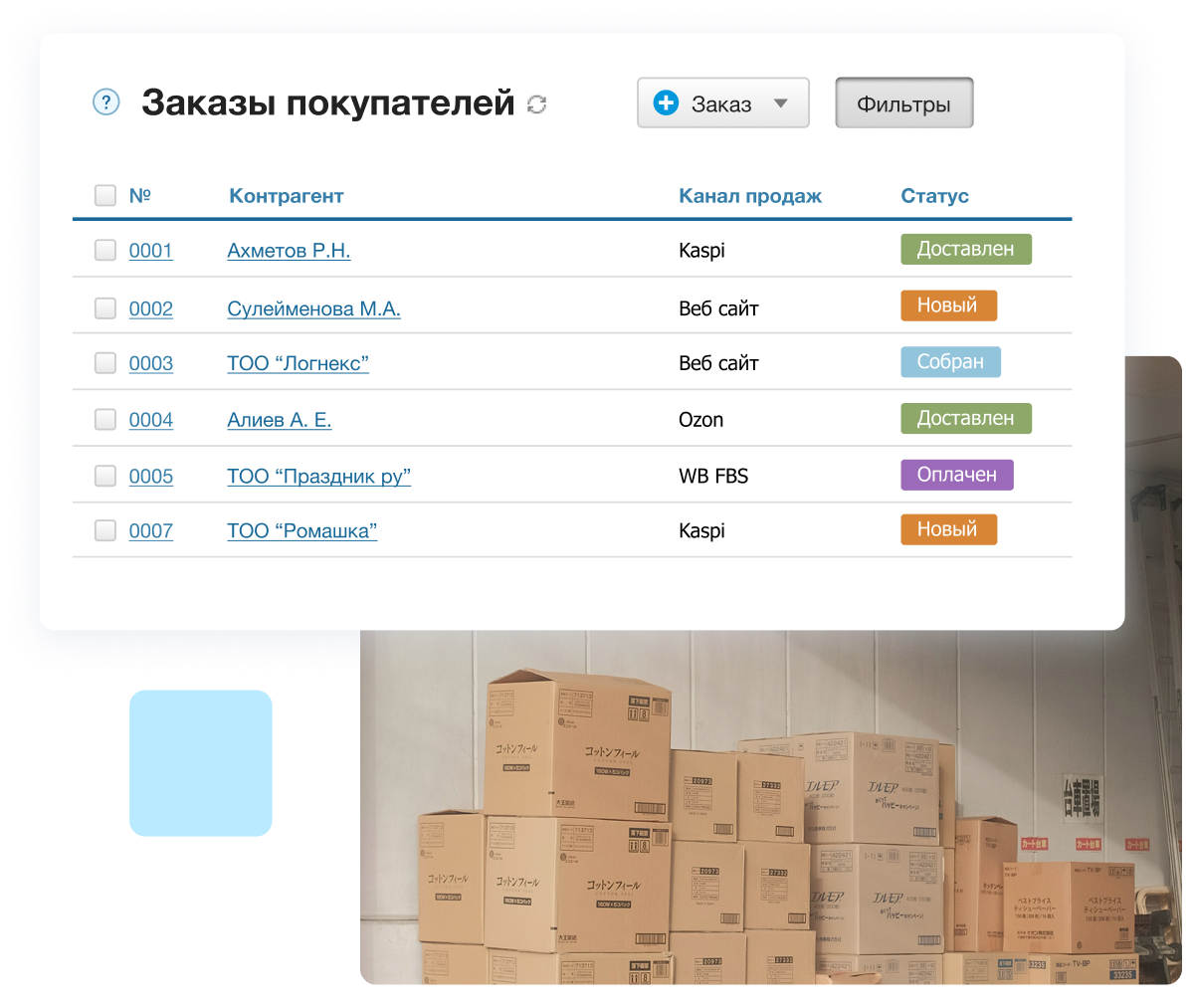The width and height of the screenshot is (1194, 1008).
Task: Tick the checkbox for order 0004
Action: coord(105,420)
